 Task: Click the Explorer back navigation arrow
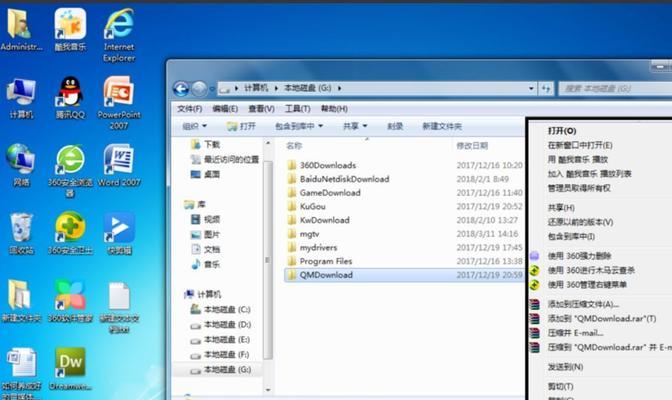point(181,89)
